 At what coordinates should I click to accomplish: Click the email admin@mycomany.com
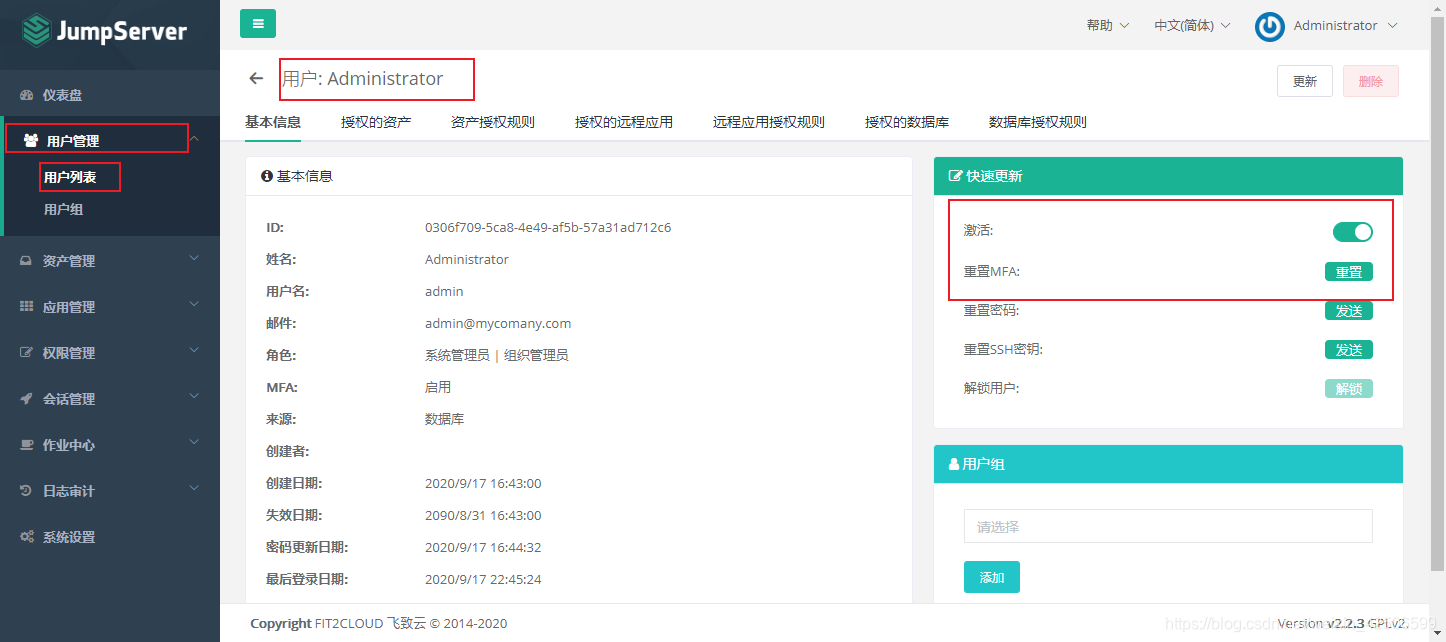coord(498,324)
